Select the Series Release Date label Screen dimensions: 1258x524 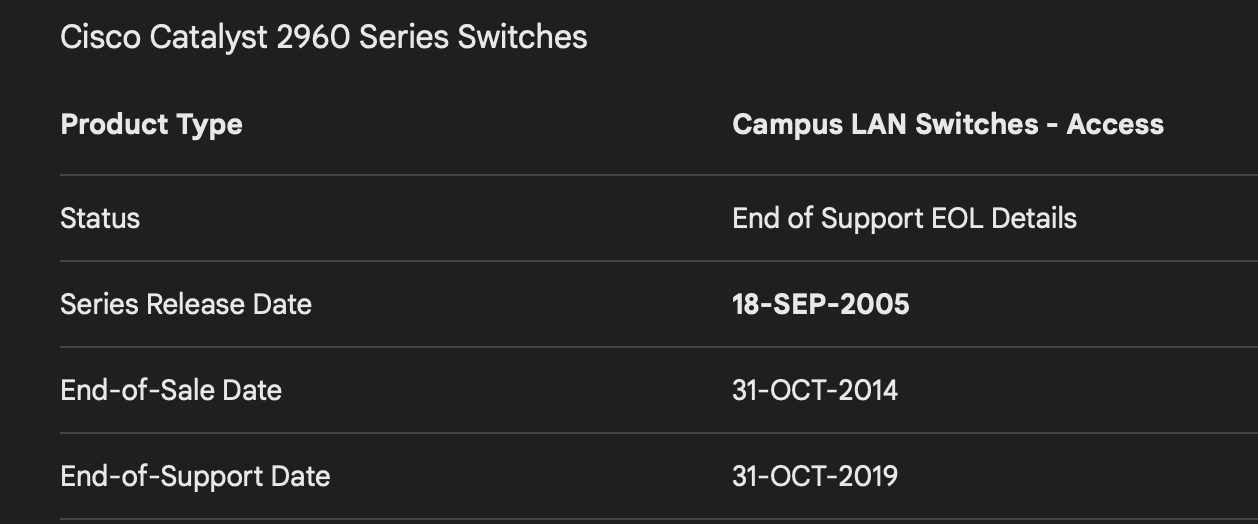(186, 304)
